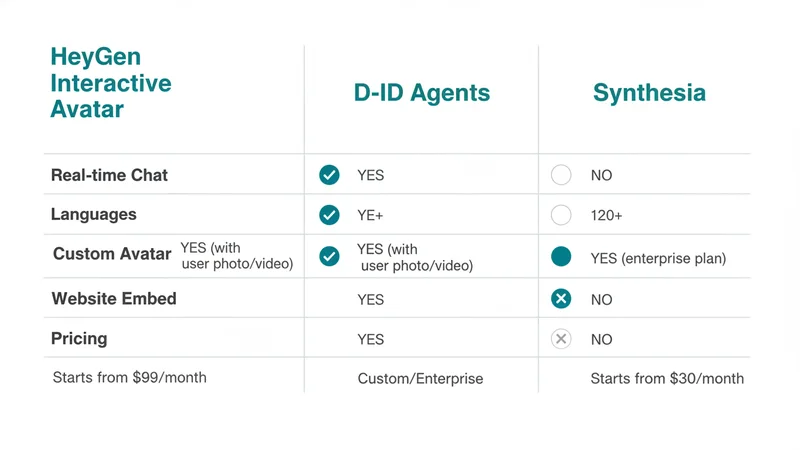800x450 pixels.
Task: Click the D-ID Agents column header
Action: point(421,94)
